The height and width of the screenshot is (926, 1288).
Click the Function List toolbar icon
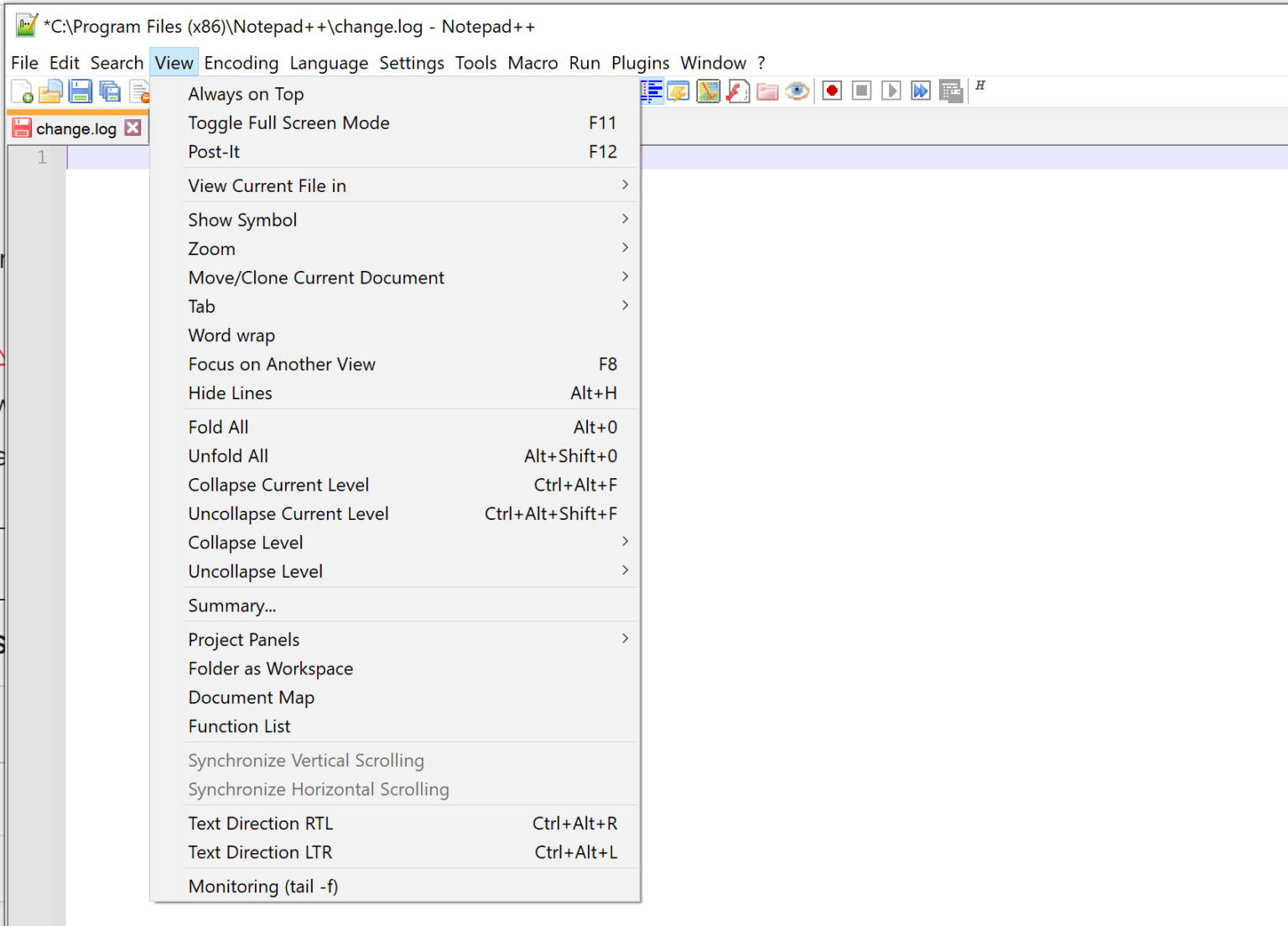point(738,91)
